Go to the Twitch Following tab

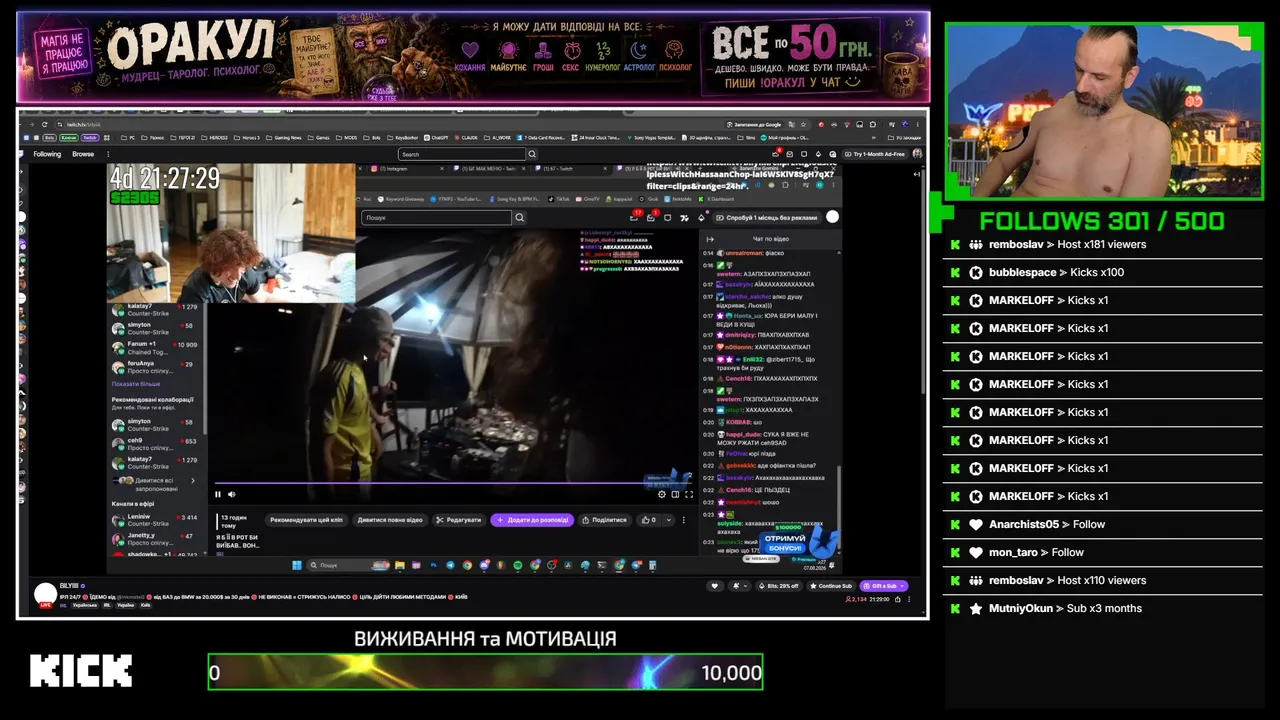47,154
